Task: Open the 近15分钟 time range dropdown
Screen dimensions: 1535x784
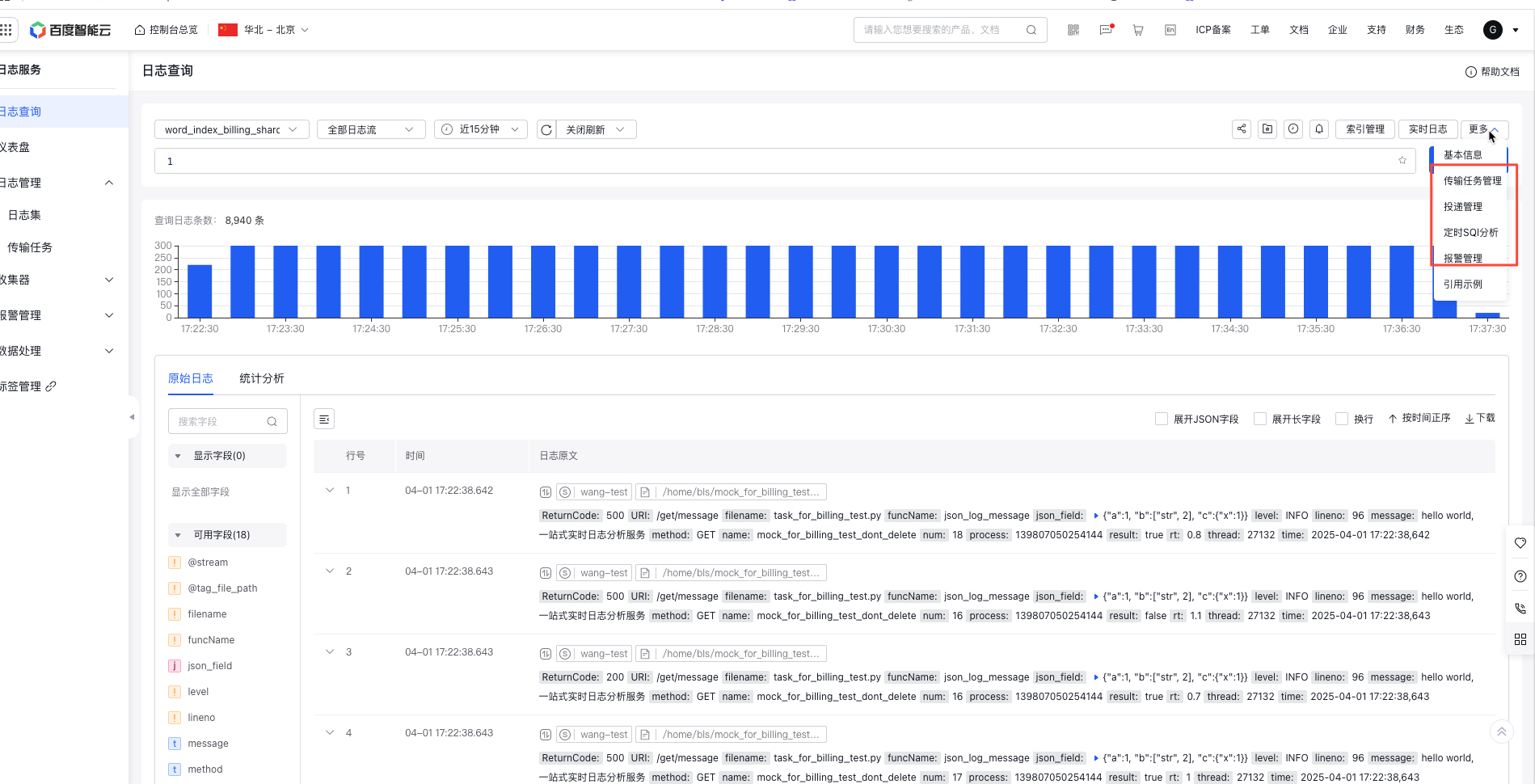Action: click(x=481, y=129)
